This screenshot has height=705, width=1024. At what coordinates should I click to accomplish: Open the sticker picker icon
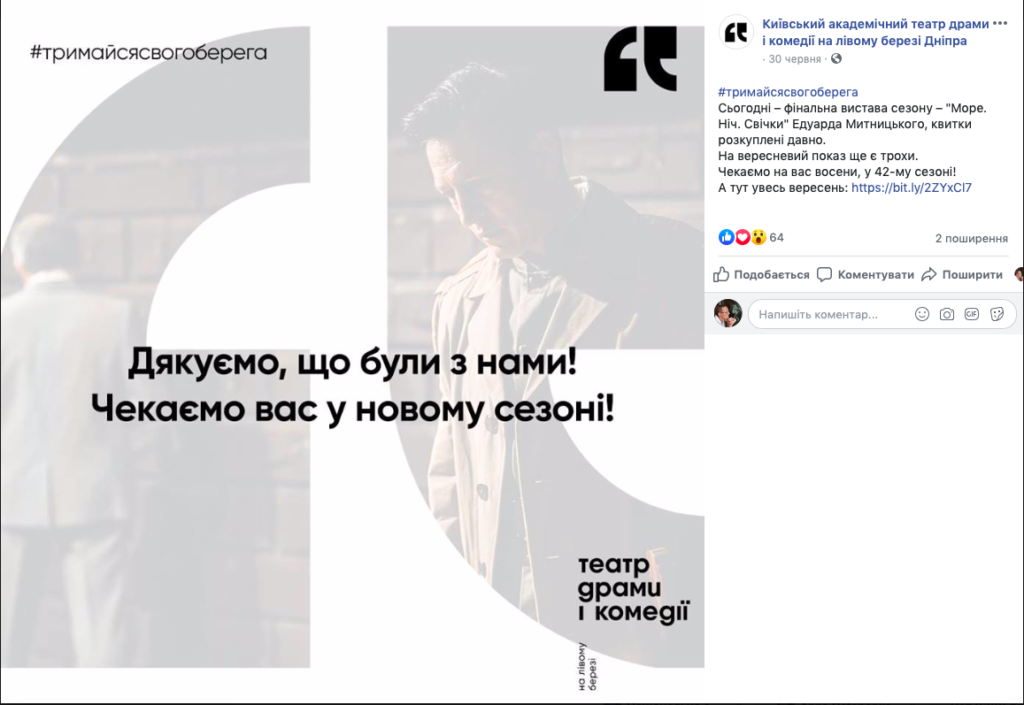pos(997,314)
